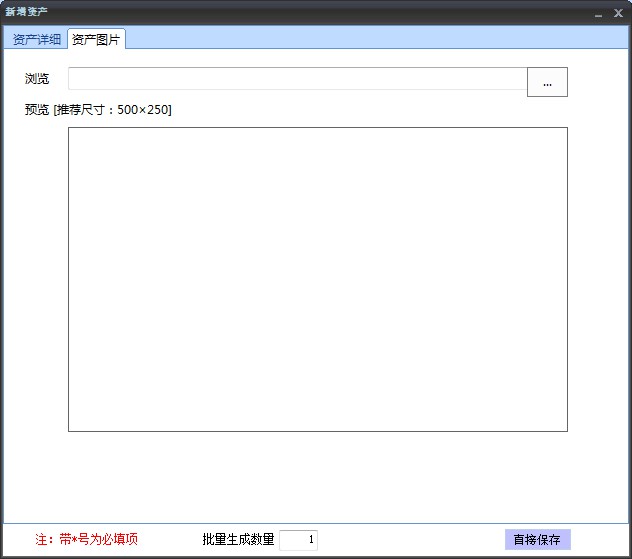
Task: Click empty title bar area near minimize button
Action: pos(540,12)
